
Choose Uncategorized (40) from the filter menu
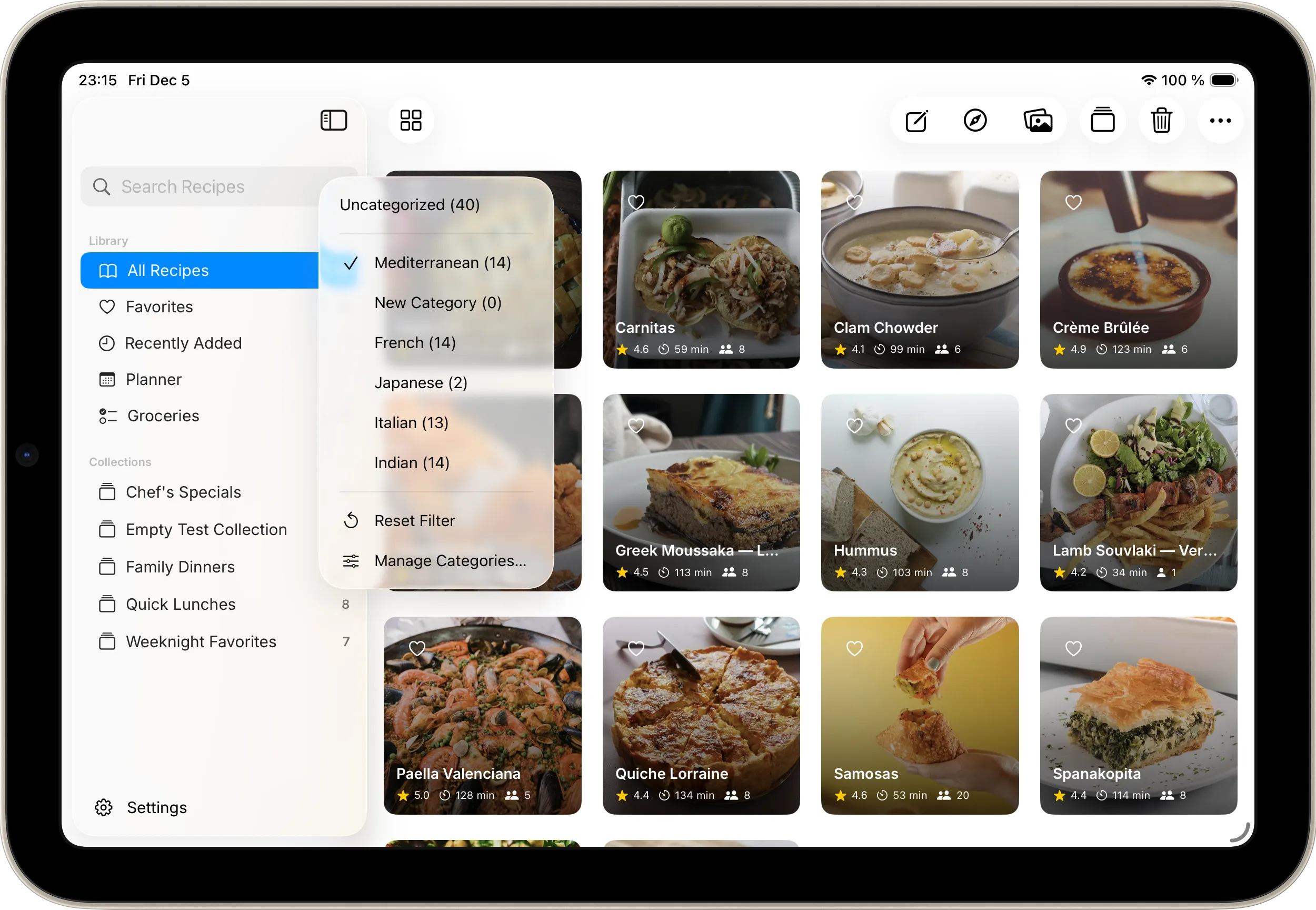(x=409, y=204)
